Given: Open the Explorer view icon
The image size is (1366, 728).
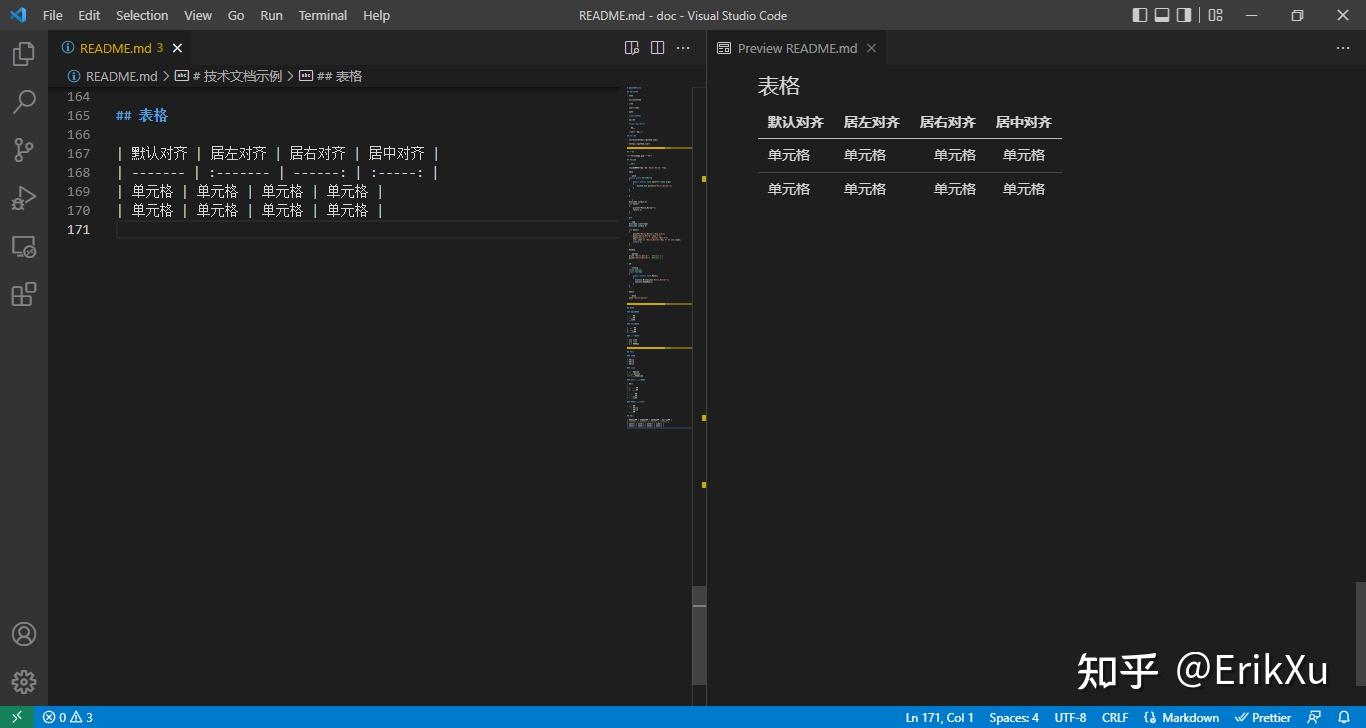Looking at the screenshot, I should click(24, 54).
